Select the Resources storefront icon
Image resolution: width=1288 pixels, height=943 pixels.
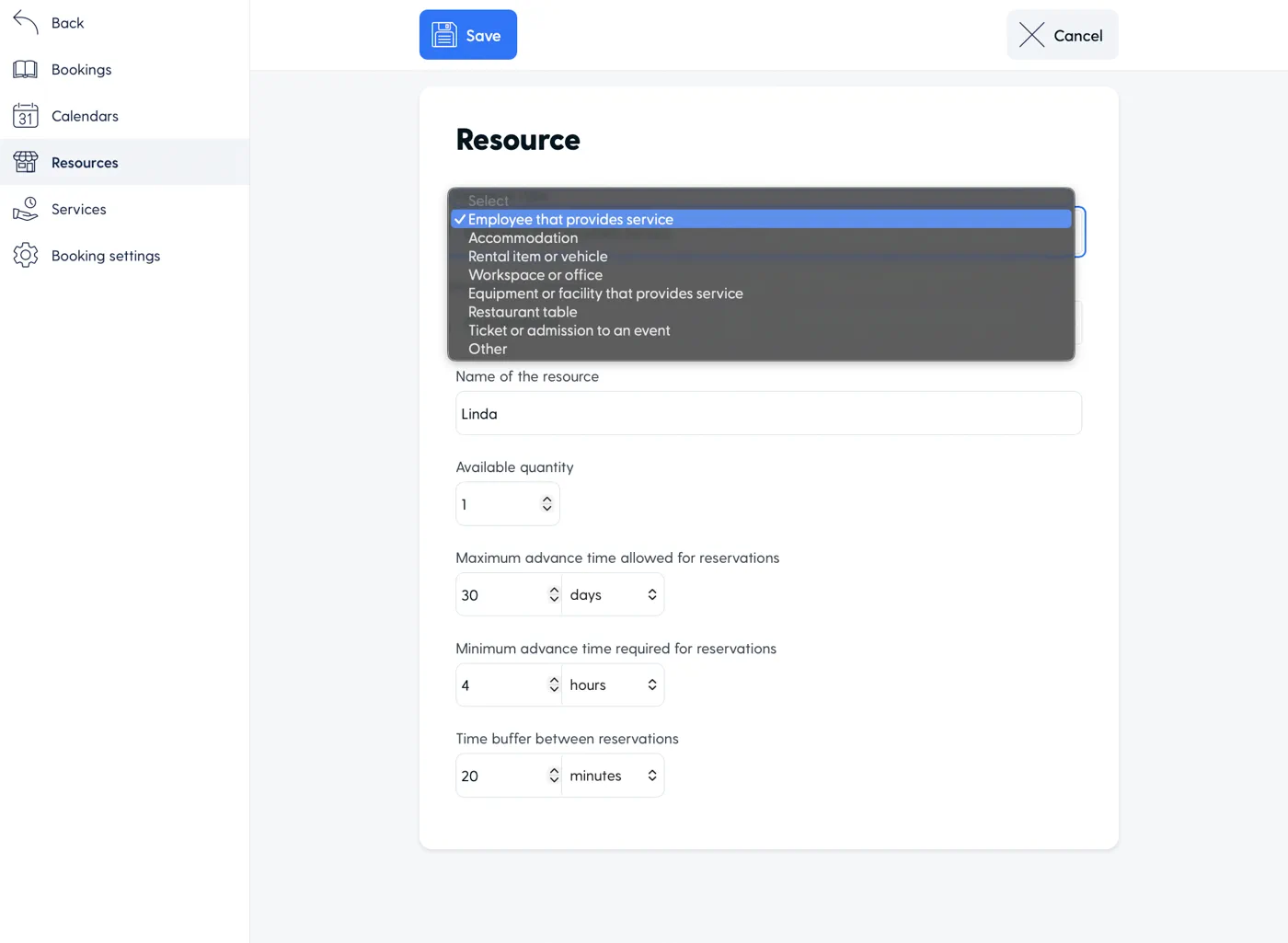26,162
